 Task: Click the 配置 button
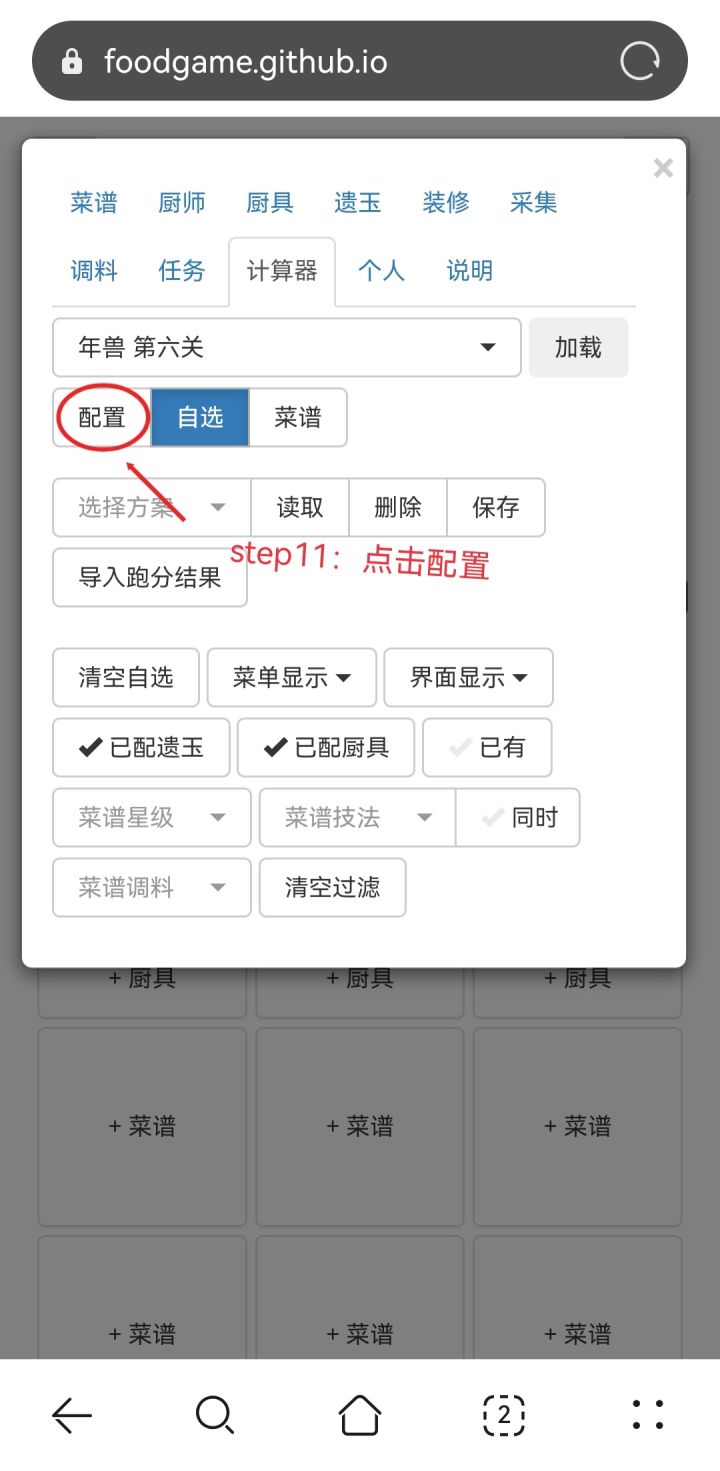click(102, 417)
